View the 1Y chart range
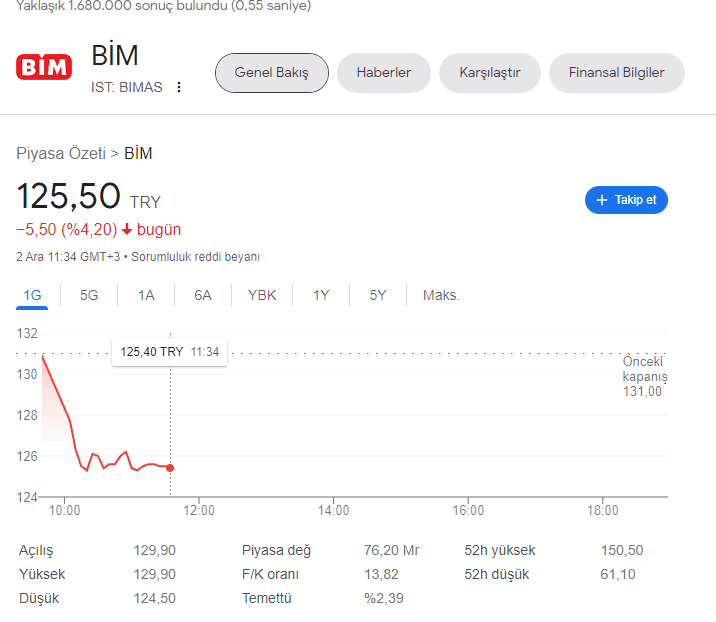Image resolution: width=716 pixels, height=622 pixels. pyautogui.click(x=321, y=295)
